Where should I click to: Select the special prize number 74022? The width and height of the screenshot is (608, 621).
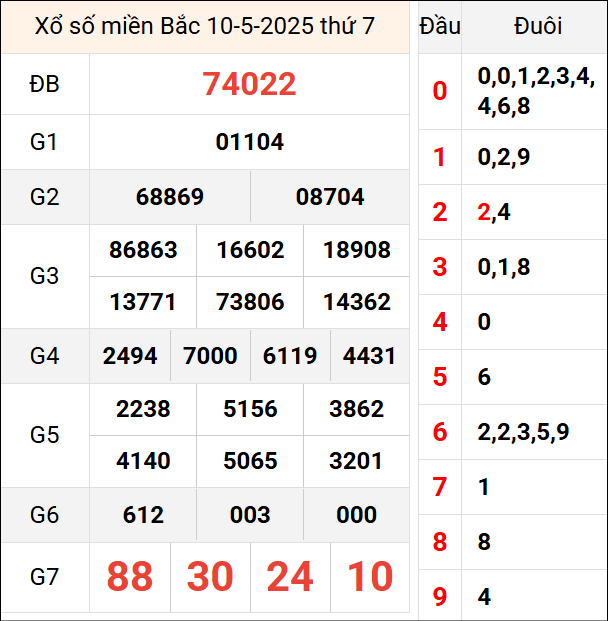249,84
